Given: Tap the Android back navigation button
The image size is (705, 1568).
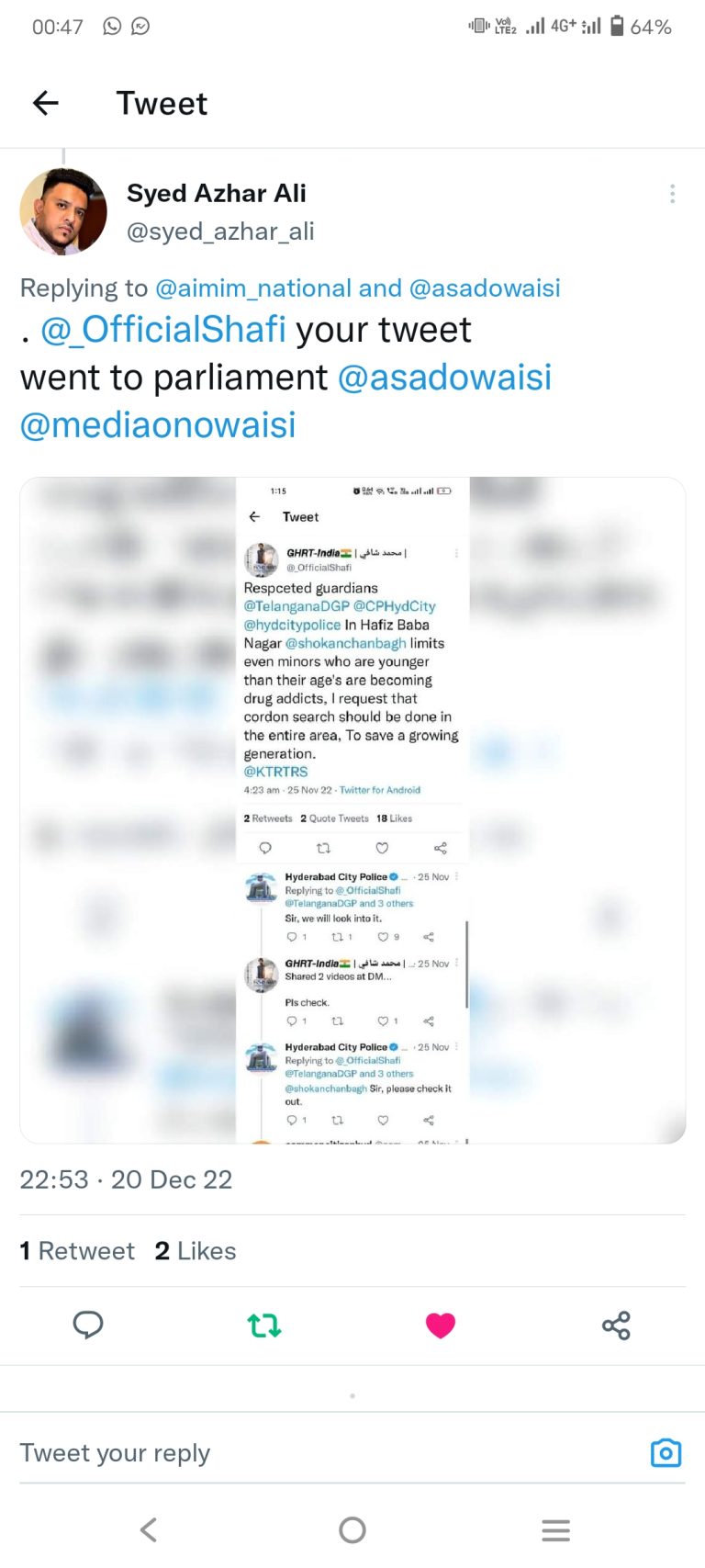Looking at the screenshot, I should pyautogui.click(x=149, y=1529).
